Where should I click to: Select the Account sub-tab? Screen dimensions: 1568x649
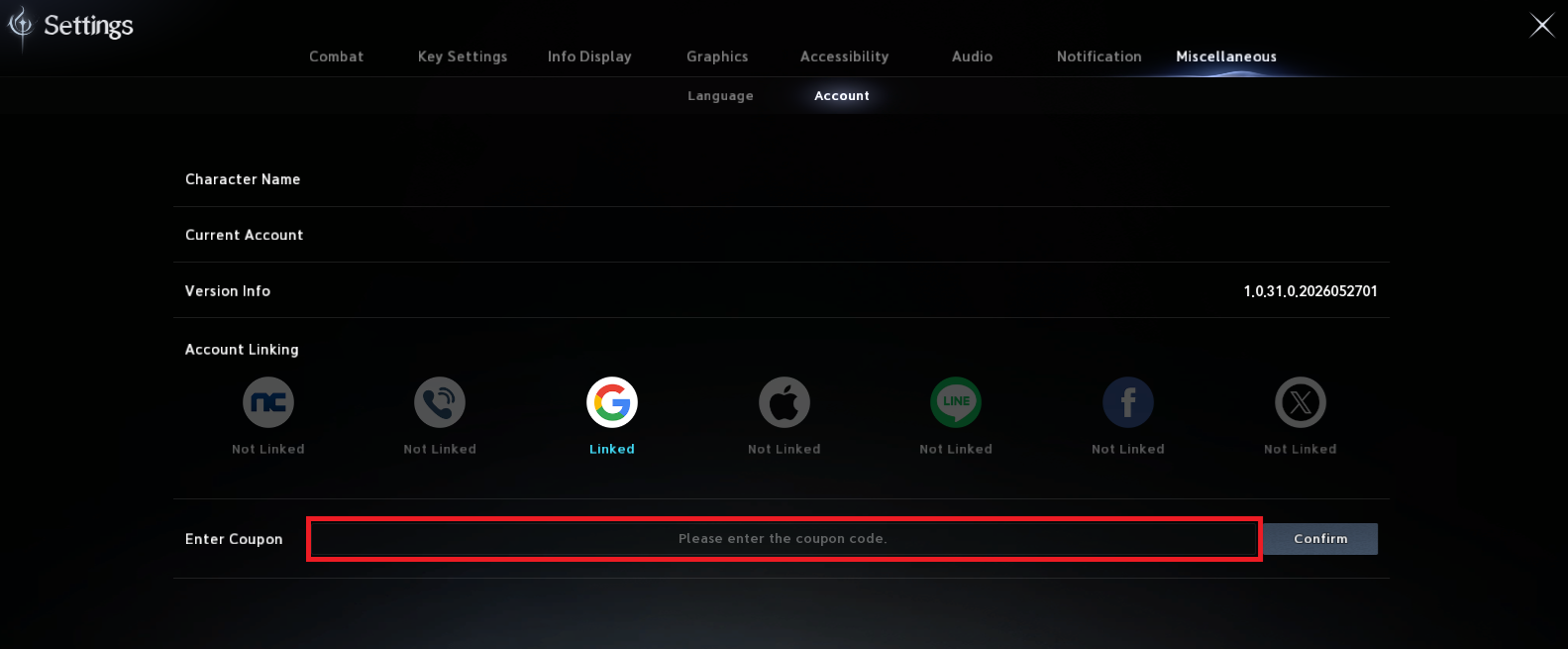click(x=842, y=96)
